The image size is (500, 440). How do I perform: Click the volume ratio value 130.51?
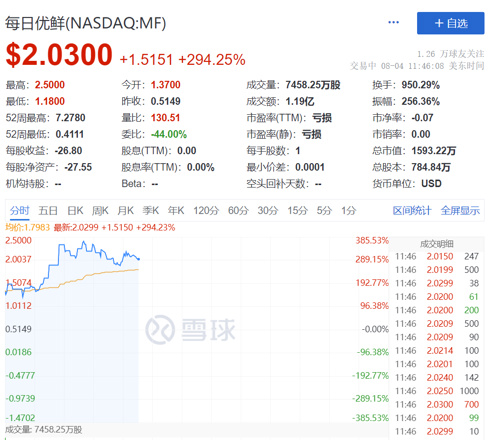click(165, 118)
